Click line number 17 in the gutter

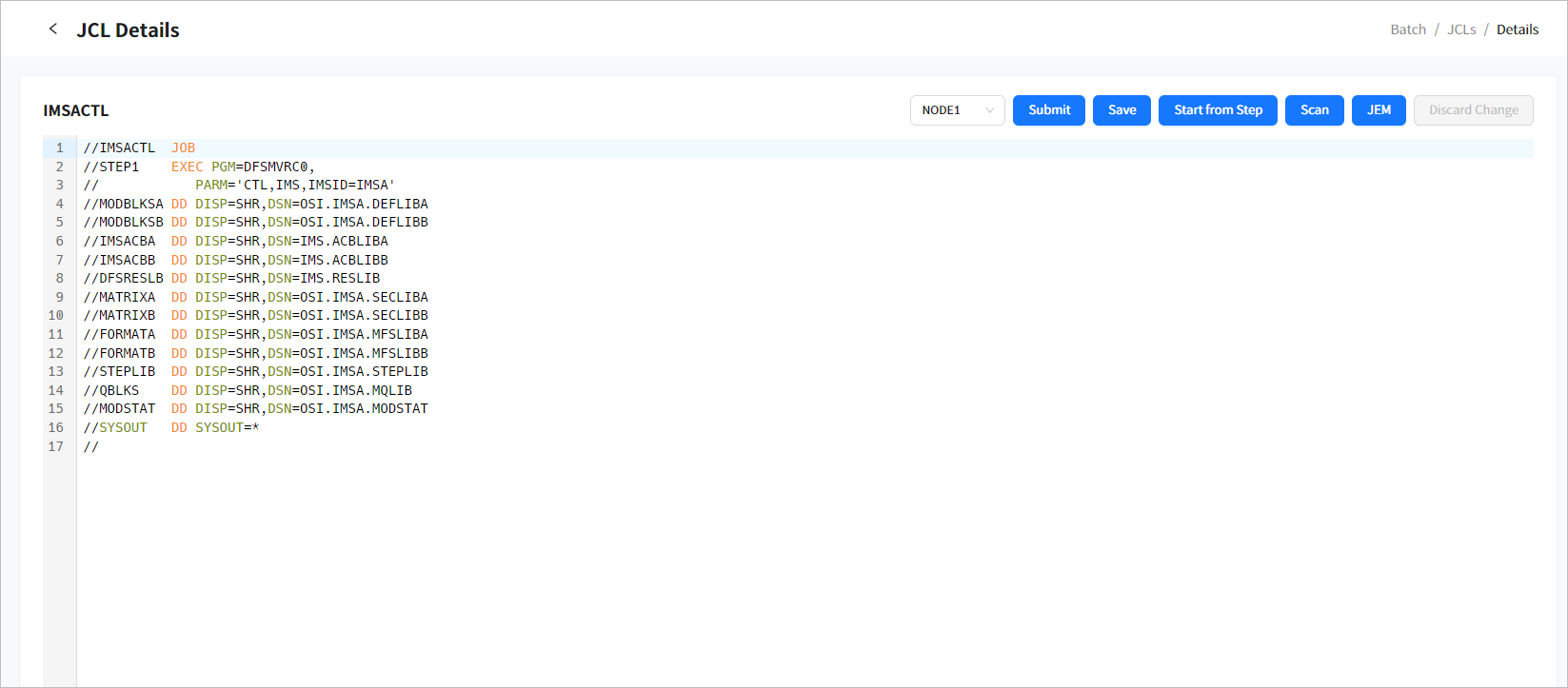(56, 446)
